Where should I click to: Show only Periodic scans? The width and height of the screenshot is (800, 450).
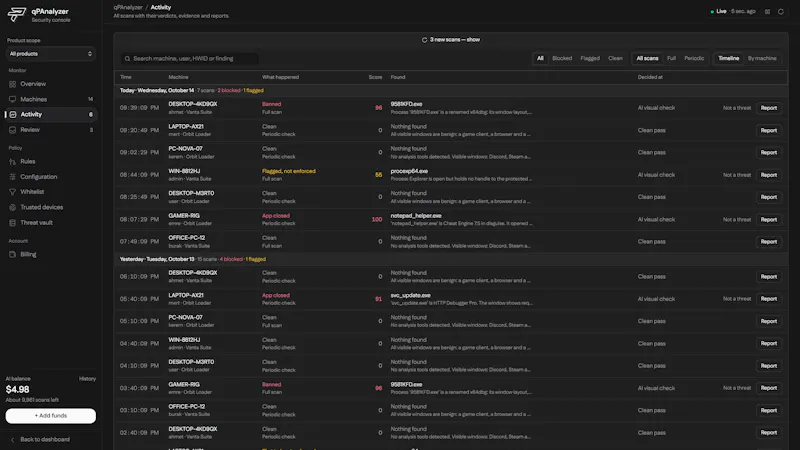[x=694, y=58]
